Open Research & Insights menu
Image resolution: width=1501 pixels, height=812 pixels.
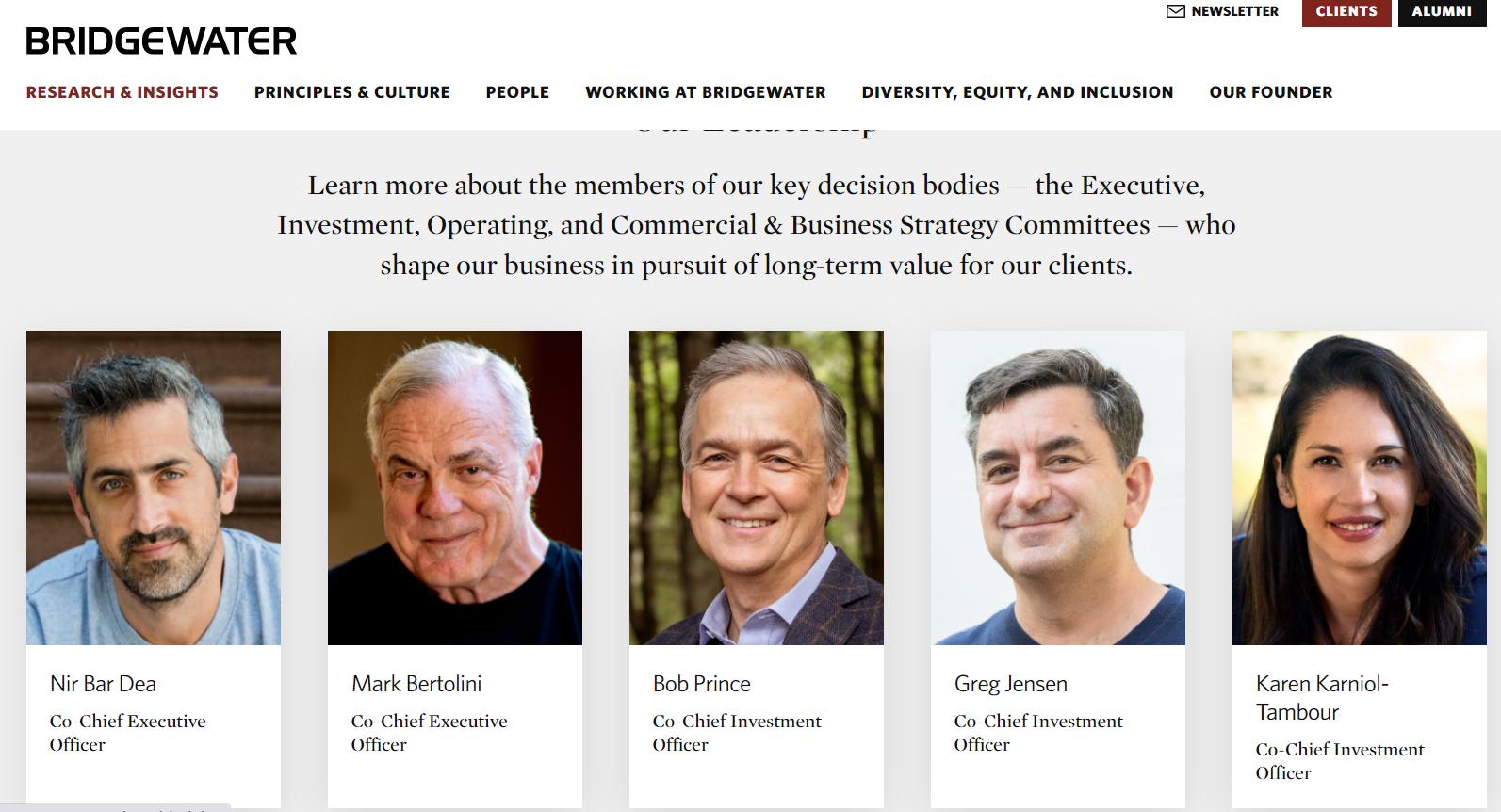pos(122,92)
